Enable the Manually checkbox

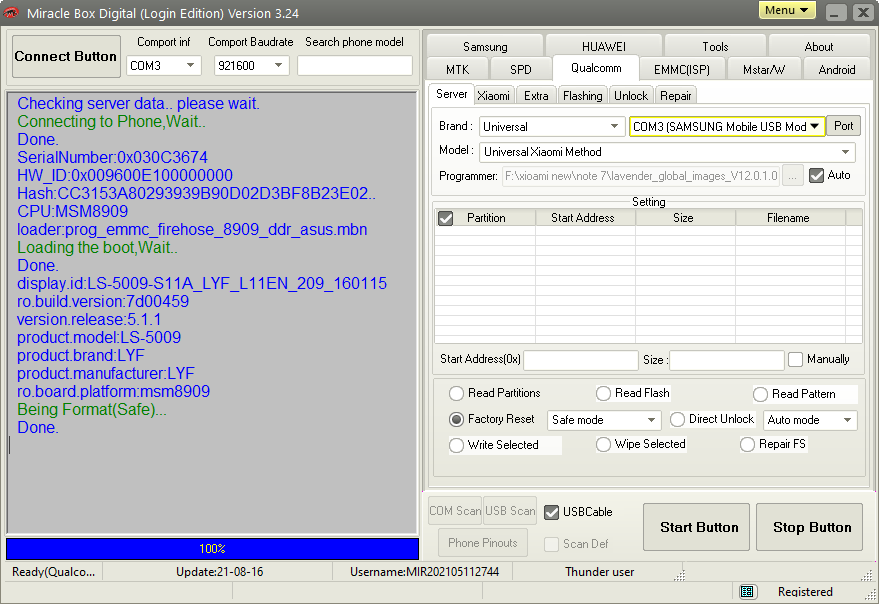tap(795, 359)
